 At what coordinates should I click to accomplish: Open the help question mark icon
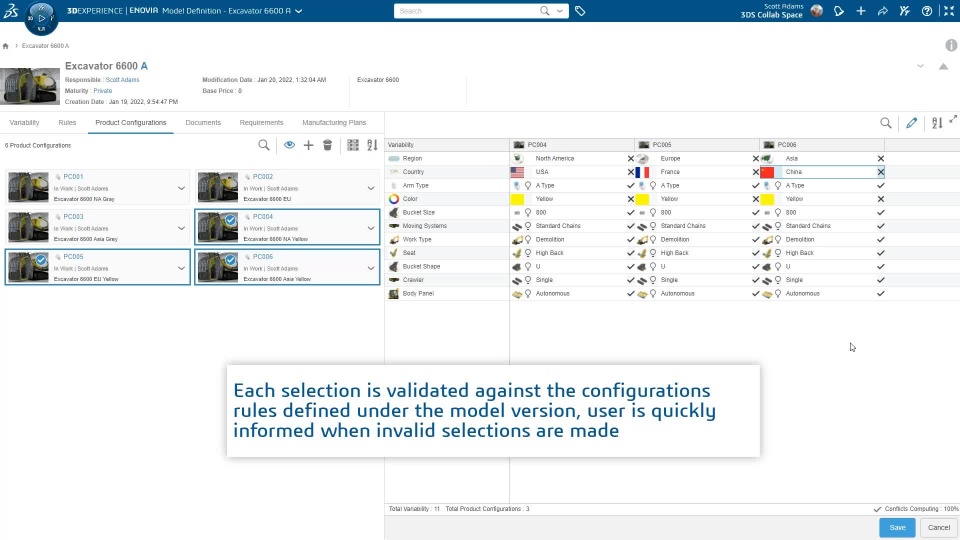927,11
